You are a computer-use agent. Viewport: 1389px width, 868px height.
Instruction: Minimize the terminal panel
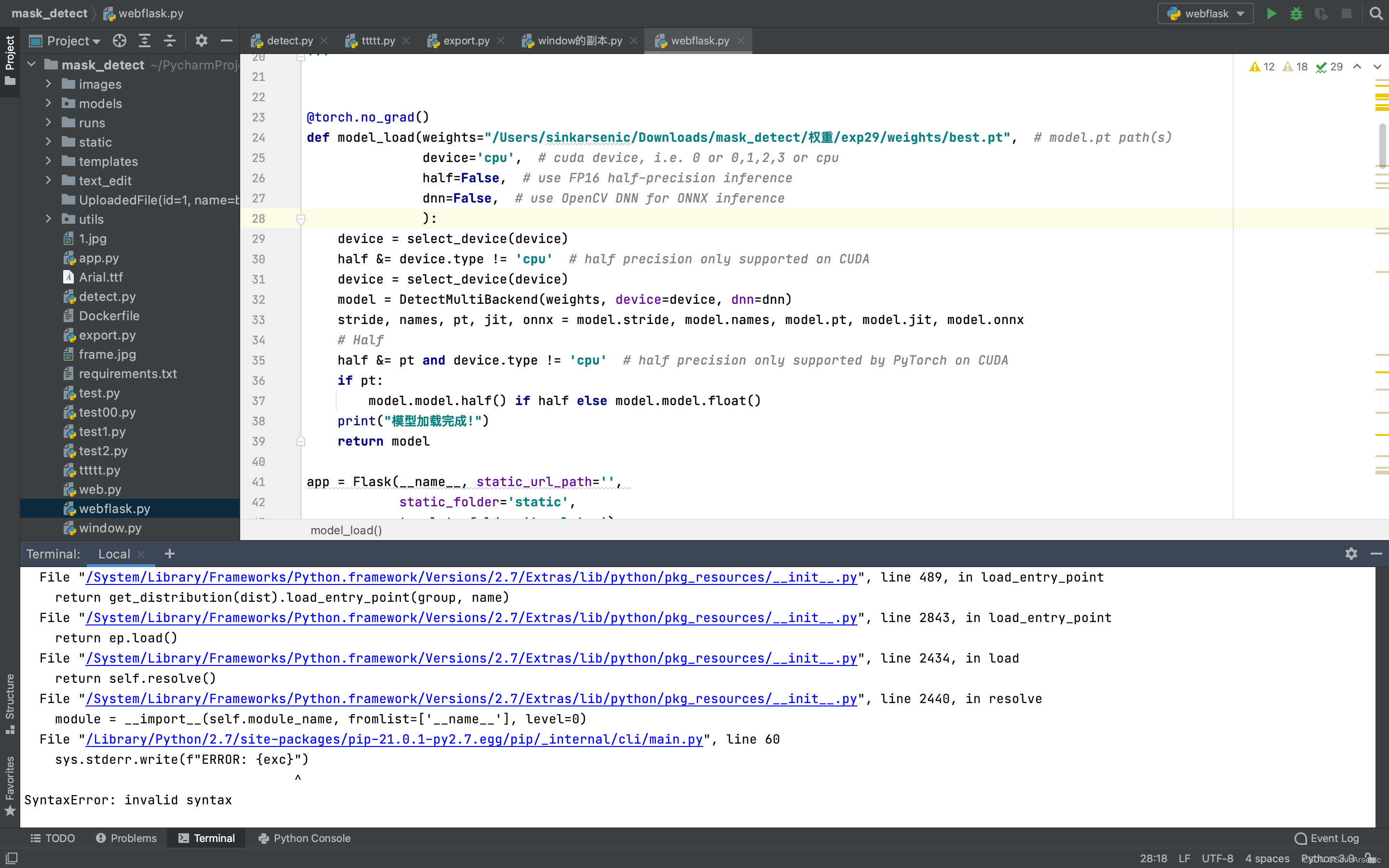point(1376,554)
